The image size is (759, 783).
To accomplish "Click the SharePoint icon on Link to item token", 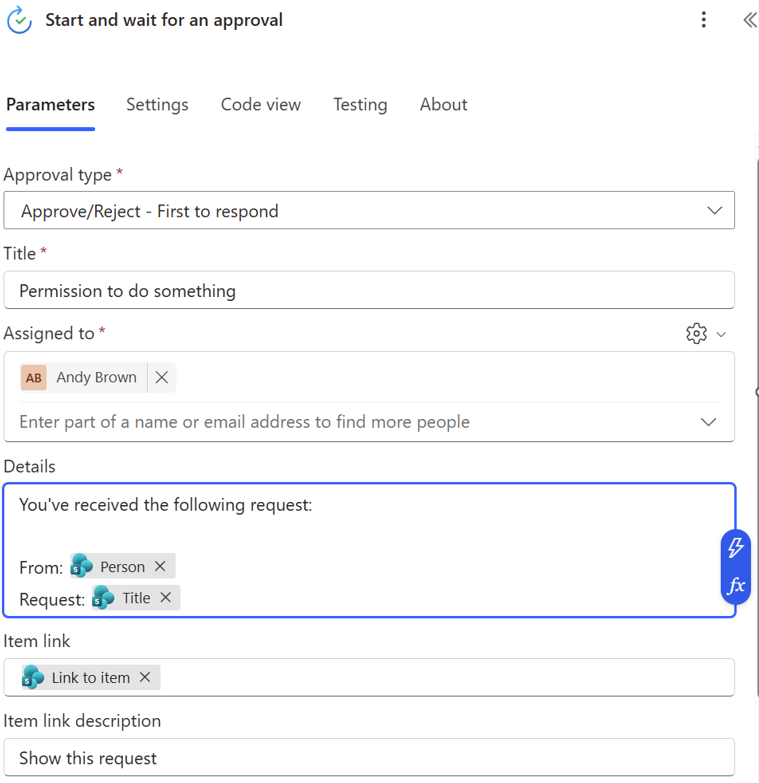I will pos(33,678).
